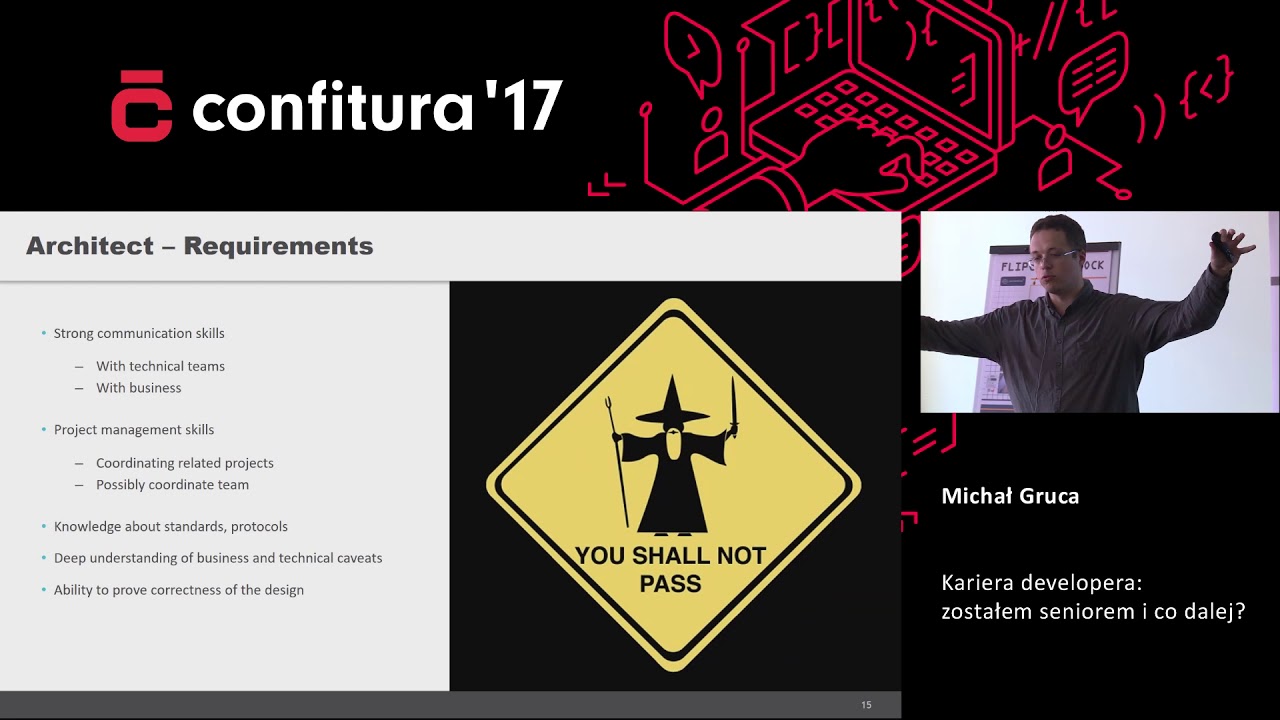1280x720 pixels.
Task: Select the "With technical teams" sub-bullet
Action: tap(160, 366)
